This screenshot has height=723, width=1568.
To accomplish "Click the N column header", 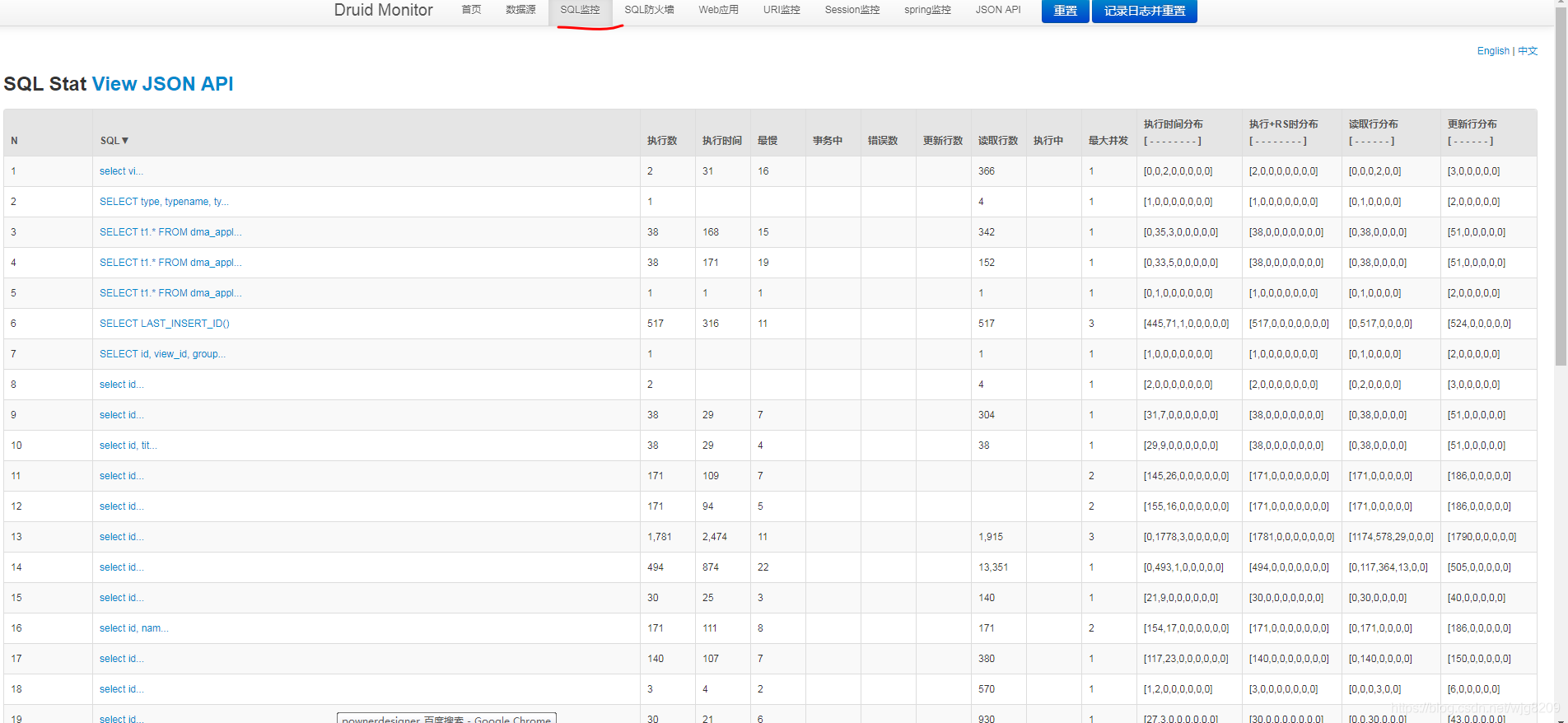I will pyautogui.click(x=14, y=141).
